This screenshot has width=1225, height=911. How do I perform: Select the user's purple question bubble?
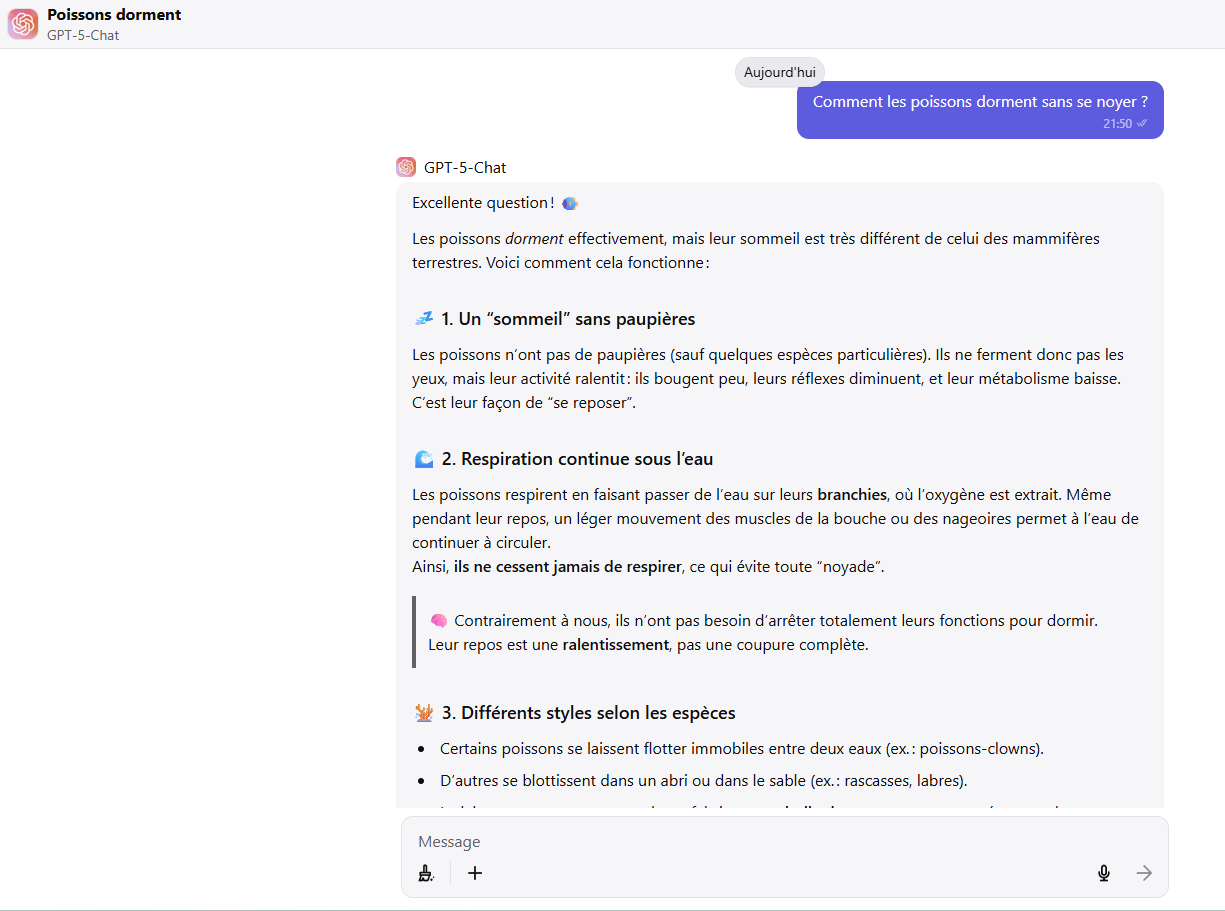(979, 102)
